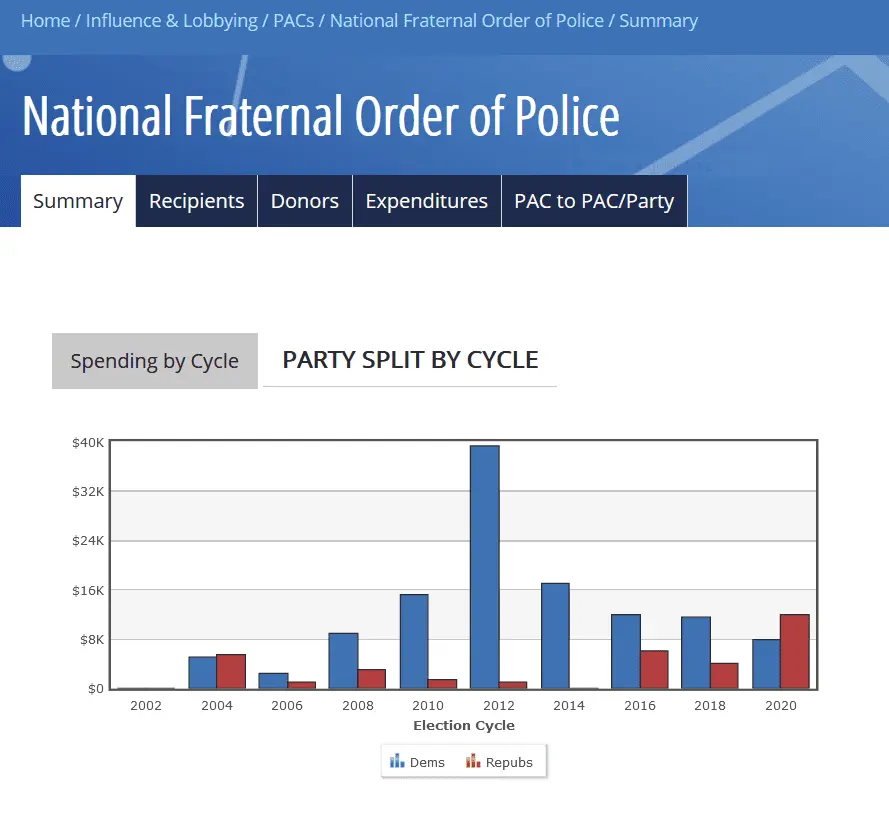889x826 pixels.
Task: Click the $40K axis label
Action: (88, 443)
